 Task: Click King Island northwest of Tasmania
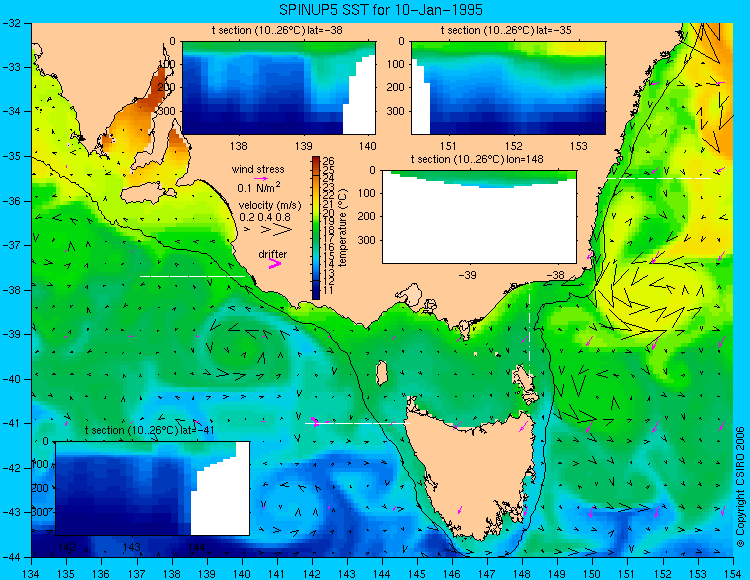click(x=381, y=373)
